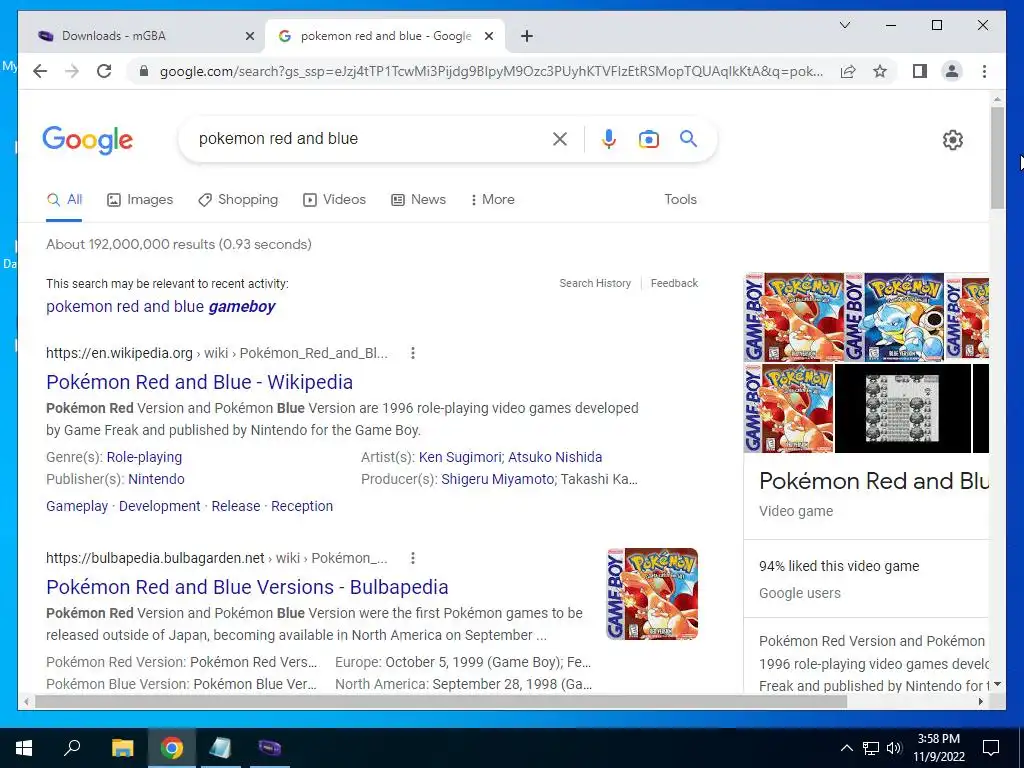This screenshot has width=1024, height=768.
Task: Close the Downloads - mGBA tab
Action: point(249,36)
